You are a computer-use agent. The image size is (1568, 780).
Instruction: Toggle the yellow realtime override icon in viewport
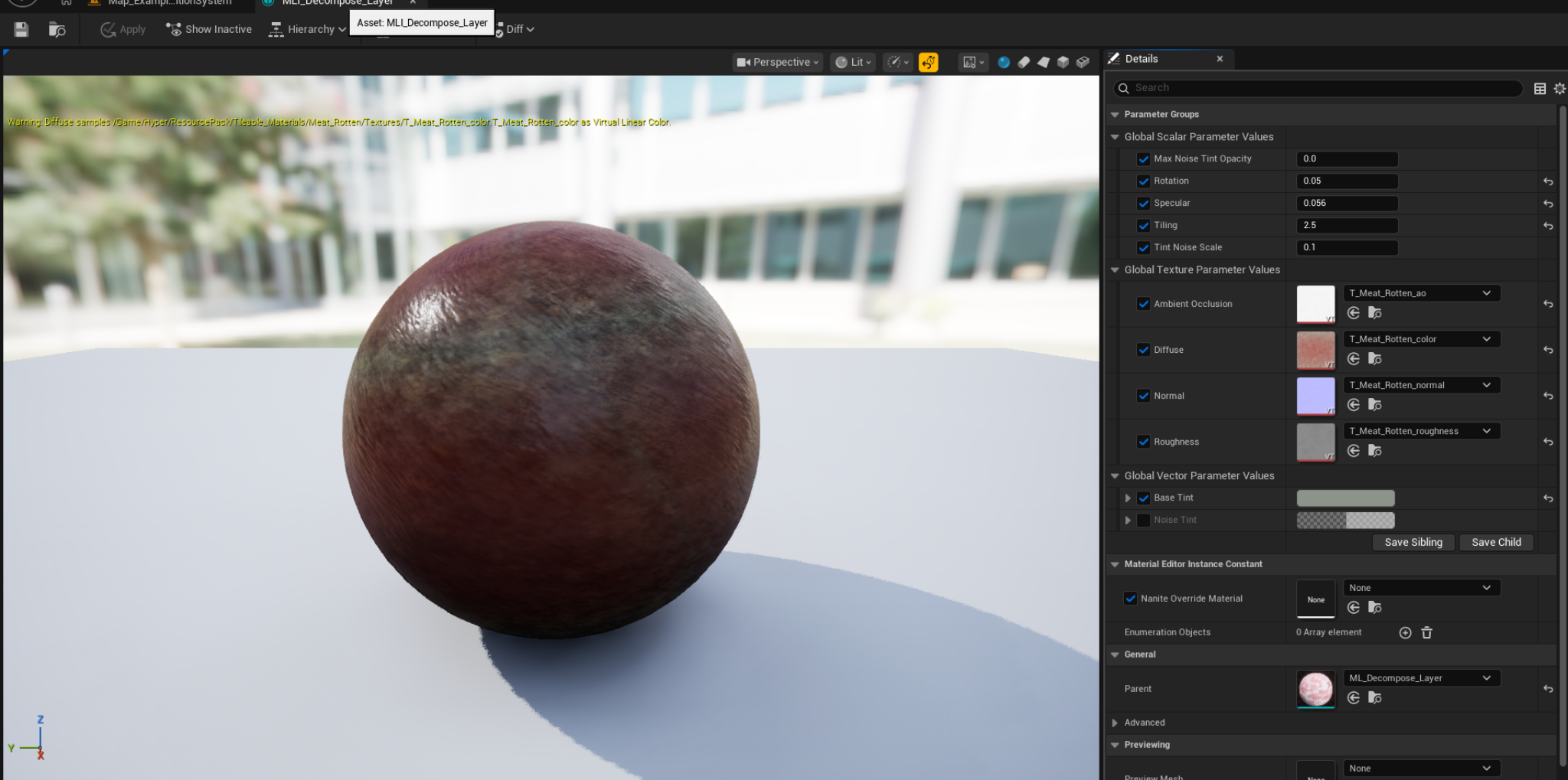coord(928,62)
